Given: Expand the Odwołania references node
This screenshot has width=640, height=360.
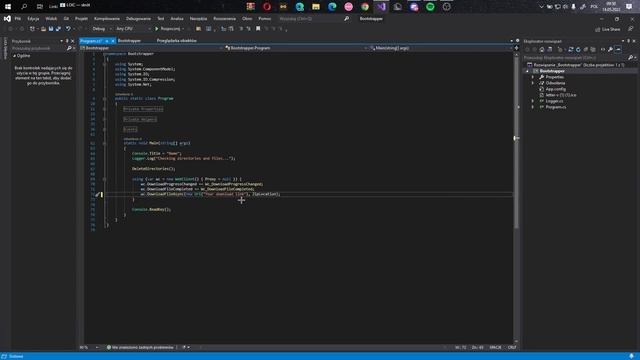Looking at the screenshot, I should (533, 83).
